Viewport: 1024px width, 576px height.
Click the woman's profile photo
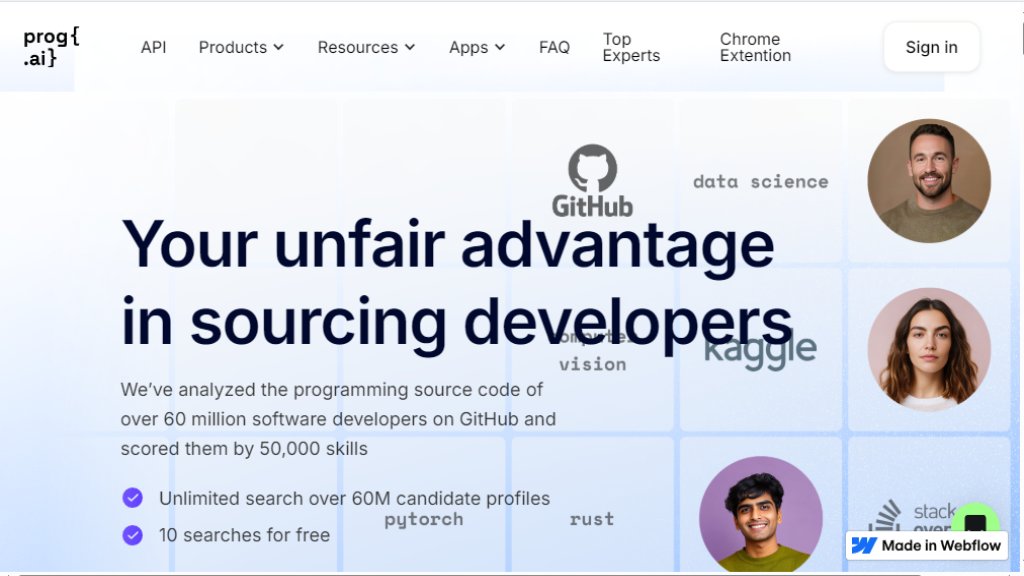pyautogui.click(x=929, y=349)
